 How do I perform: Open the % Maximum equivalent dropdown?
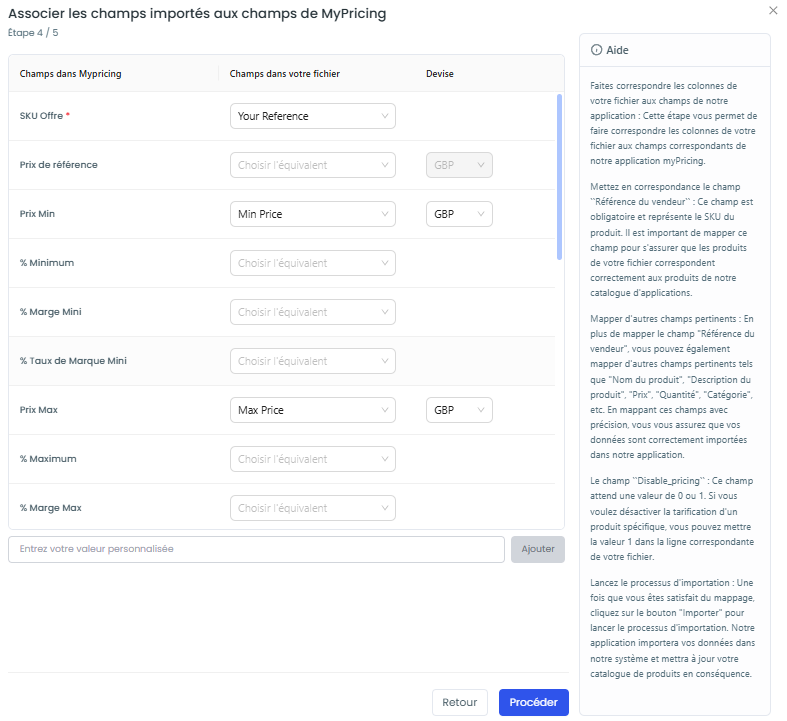pyautogui.click(x=312, y=459)
